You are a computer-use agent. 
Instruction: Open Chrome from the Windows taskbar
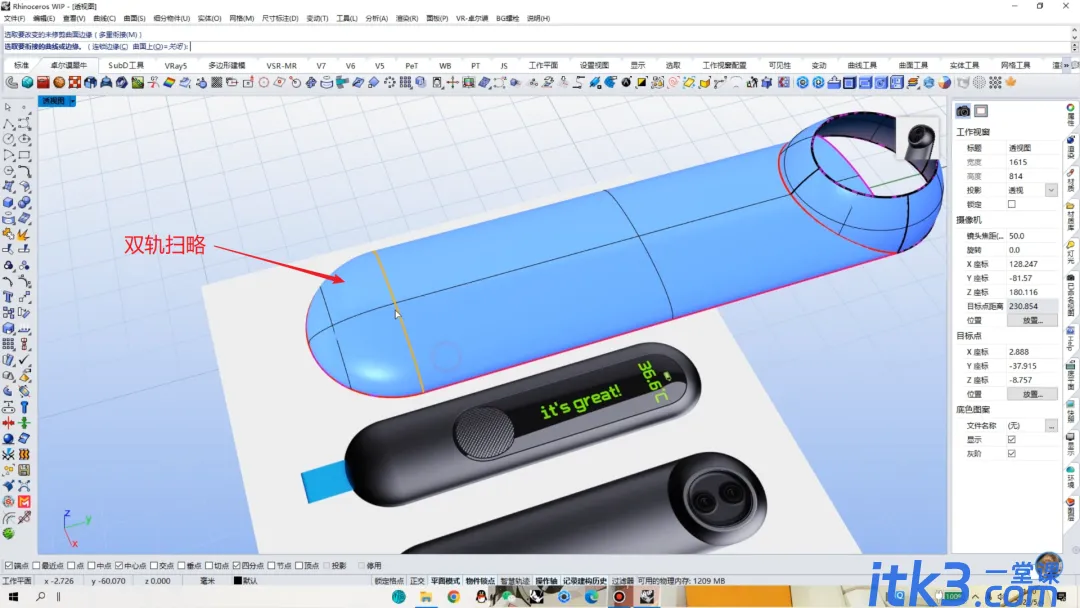click(x=453, y=597)
